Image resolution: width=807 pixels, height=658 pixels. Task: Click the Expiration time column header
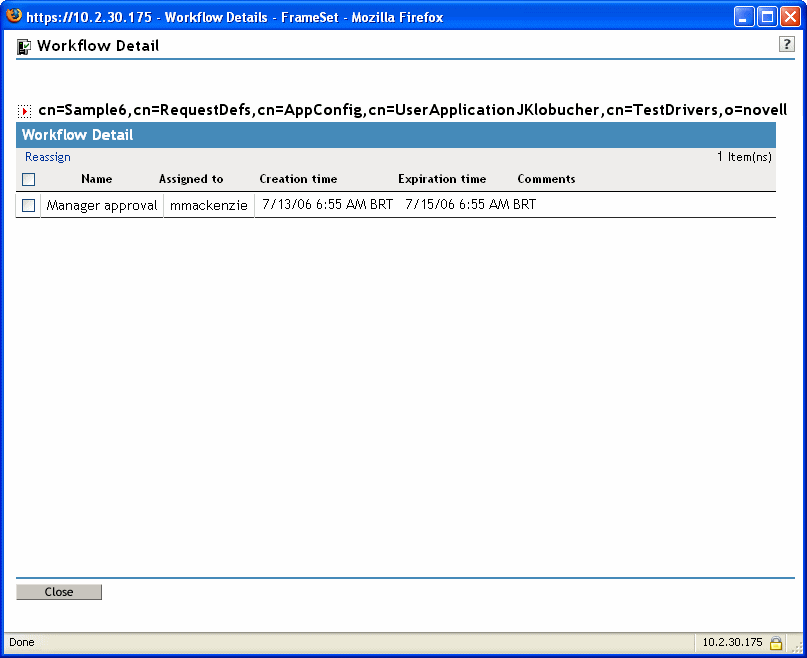tap(442, 179)
